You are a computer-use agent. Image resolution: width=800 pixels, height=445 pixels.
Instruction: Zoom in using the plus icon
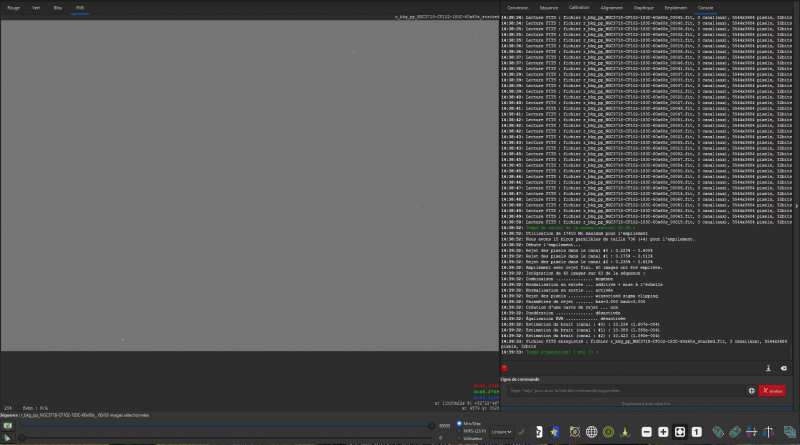(663, 432)
